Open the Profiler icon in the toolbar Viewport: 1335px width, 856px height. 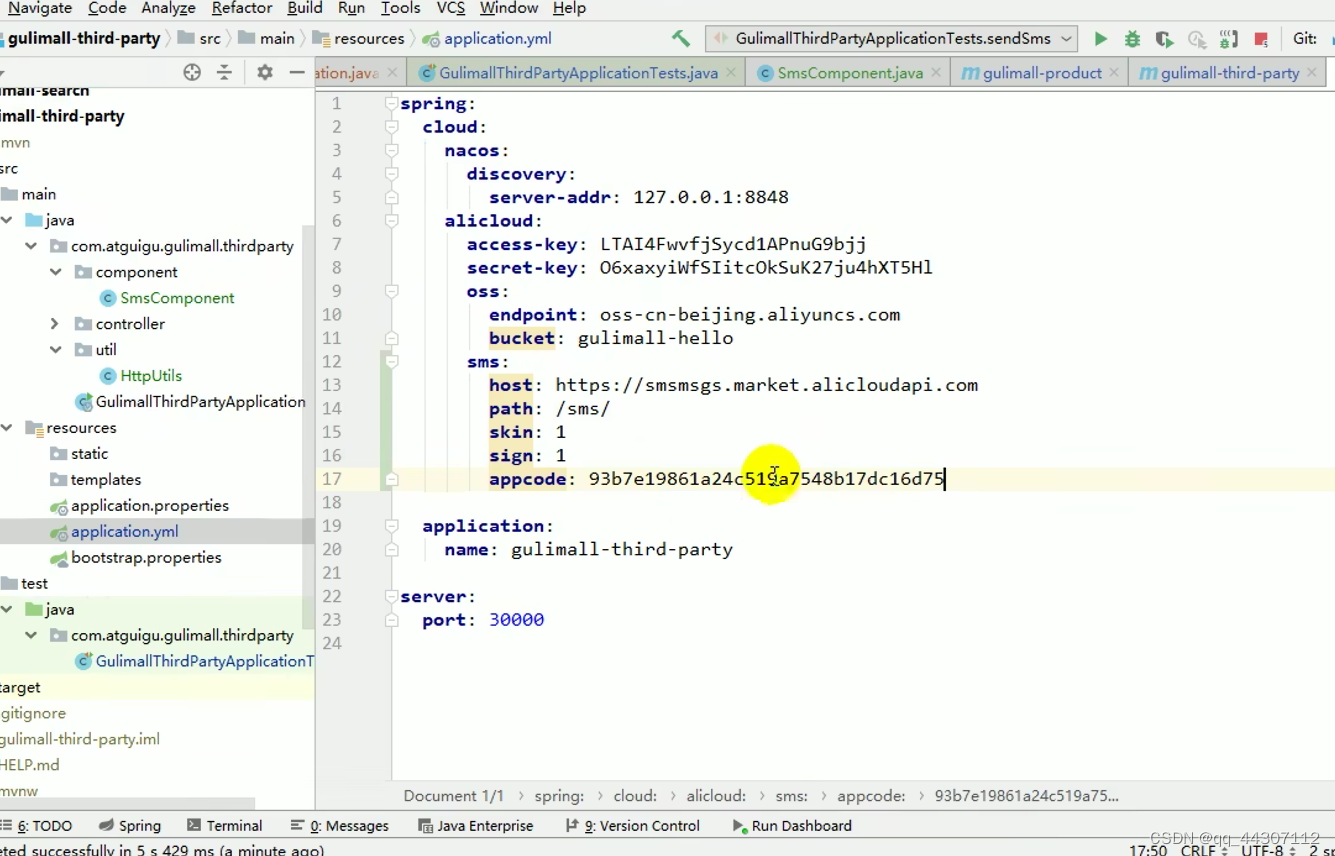coord(1196,38)
